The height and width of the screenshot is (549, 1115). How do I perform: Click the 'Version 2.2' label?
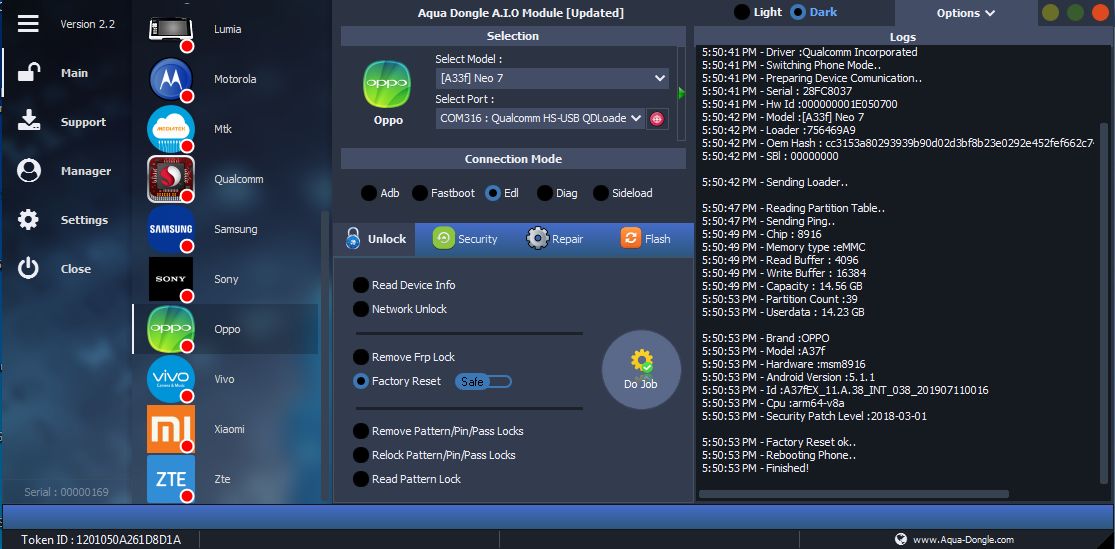(87, 23)
